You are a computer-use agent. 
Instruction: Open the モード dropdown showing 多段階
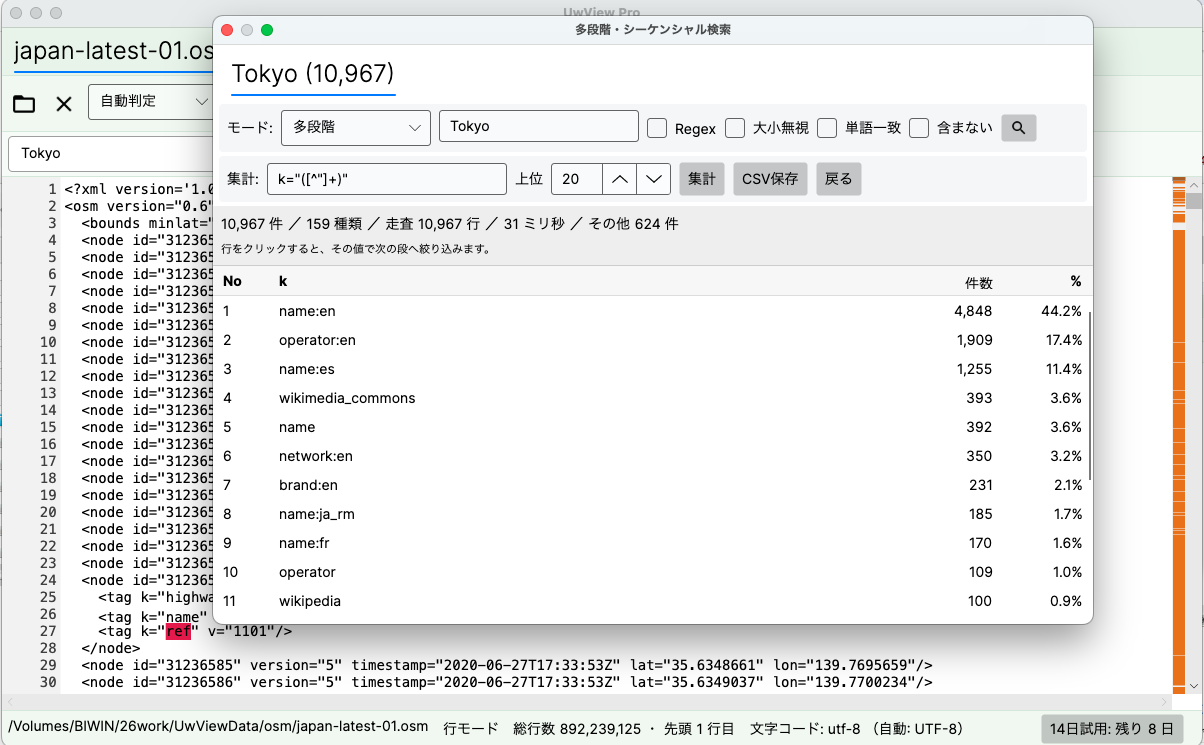(x=355, y=127)
